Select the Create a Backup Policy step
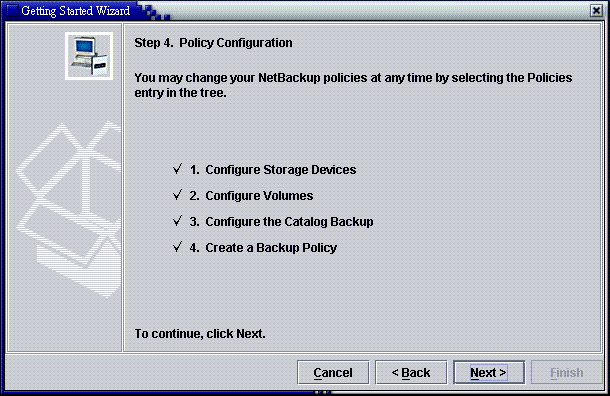This screenshot has height=396, width=610. [x=263, y=248]
